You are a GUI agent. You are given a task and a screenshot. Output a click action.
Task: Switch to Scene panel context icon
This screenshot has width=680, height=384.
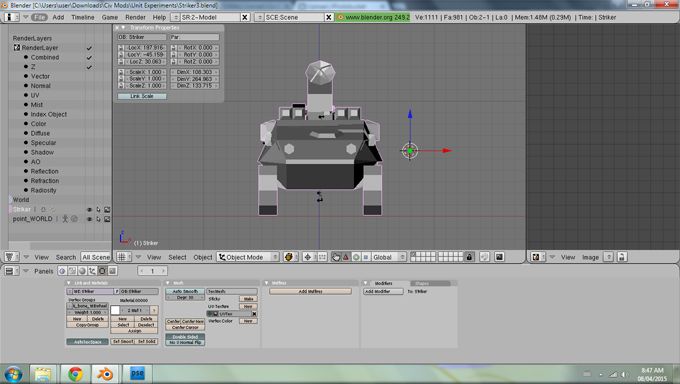pyautogui.click(x=112, y=271)
